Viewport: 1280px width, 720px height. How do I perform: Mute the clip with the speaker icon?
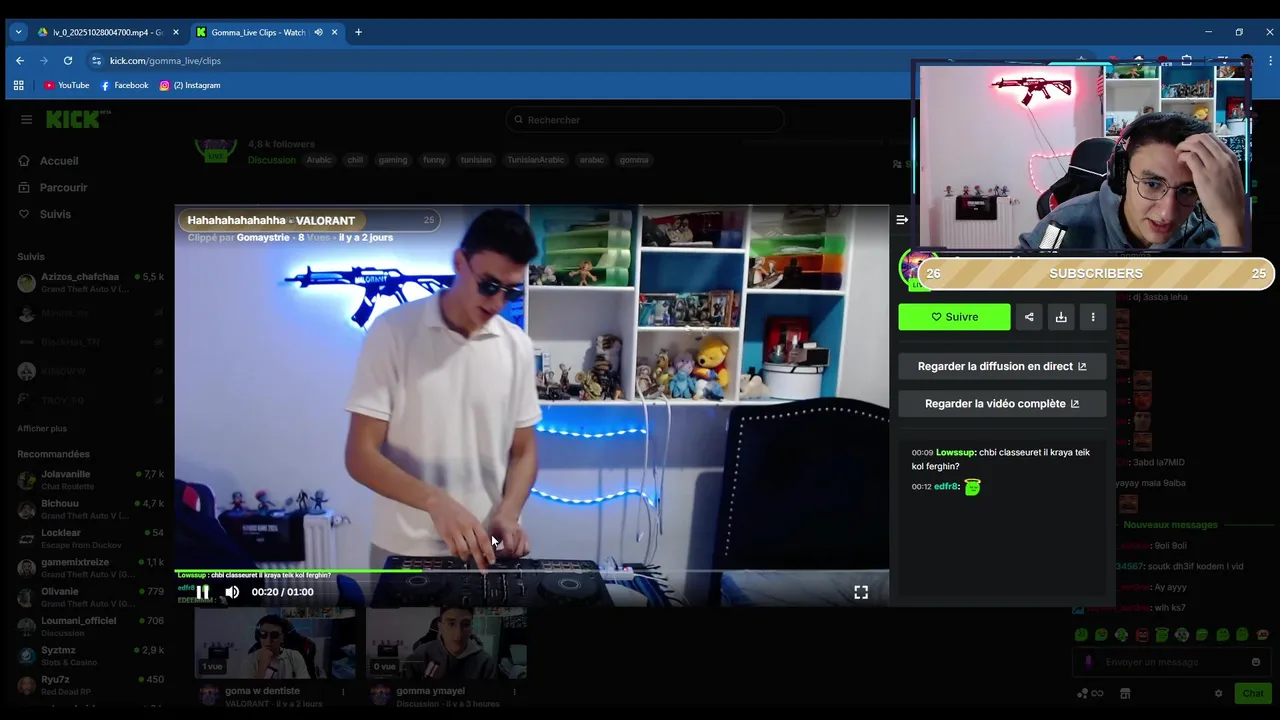pyautogui.click(x=232, y=592)
